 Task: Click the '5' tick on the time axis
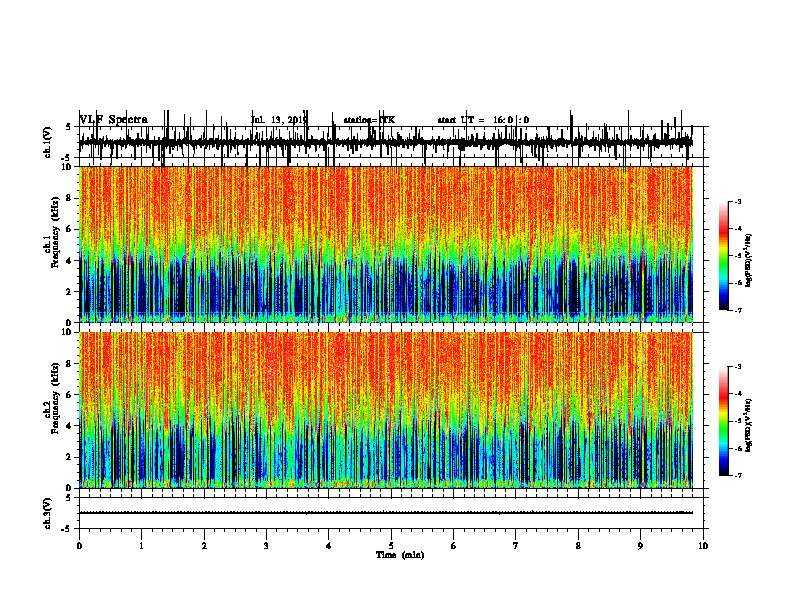391,546
